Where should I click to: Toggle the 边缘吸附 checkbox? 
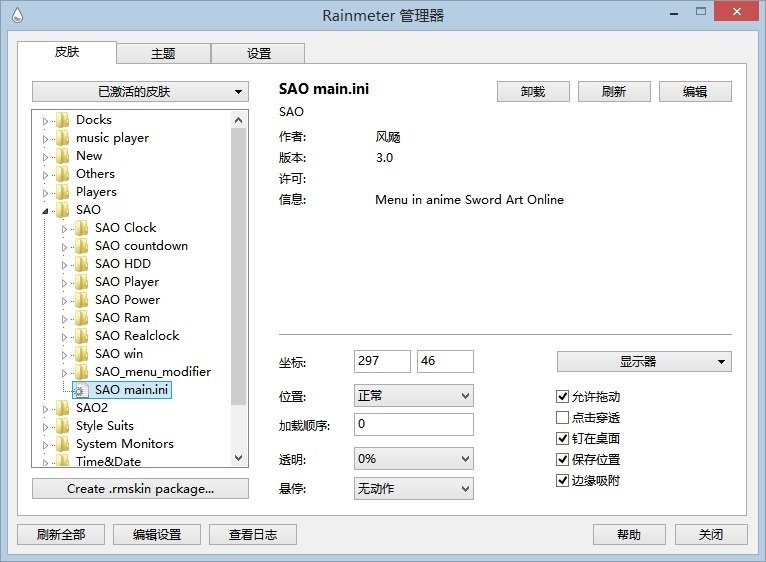[x=562, y=480]
